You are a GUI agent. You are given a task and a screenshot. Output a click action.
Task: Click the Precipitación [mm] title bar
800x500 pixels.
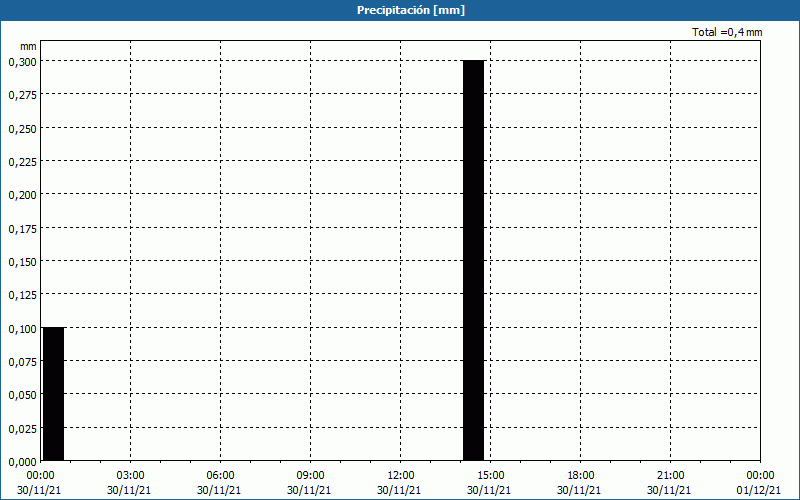(x=400, y=10)
